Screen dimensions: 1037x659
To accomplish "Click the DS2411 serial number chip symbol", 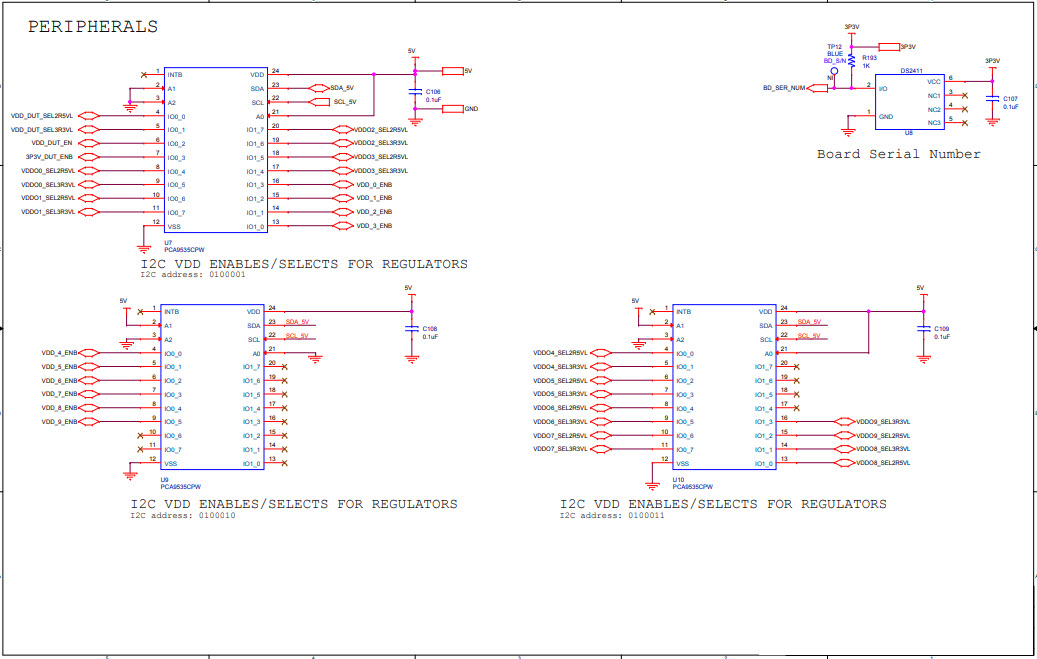I will click(909, 100).
